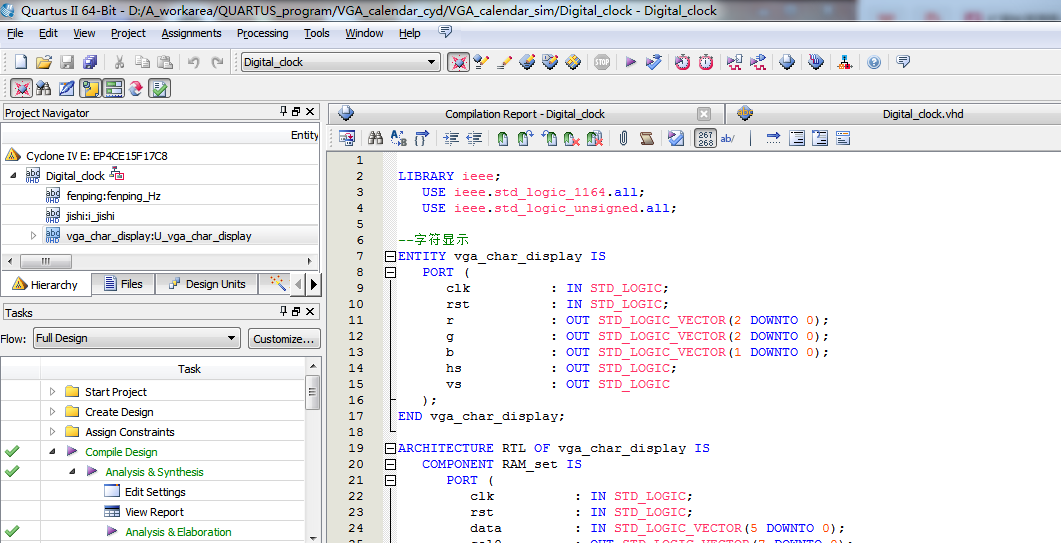The width and height of the screenshot is (1061, 543).
Task: Open the Assignments menu
Action: click(191, 33)
